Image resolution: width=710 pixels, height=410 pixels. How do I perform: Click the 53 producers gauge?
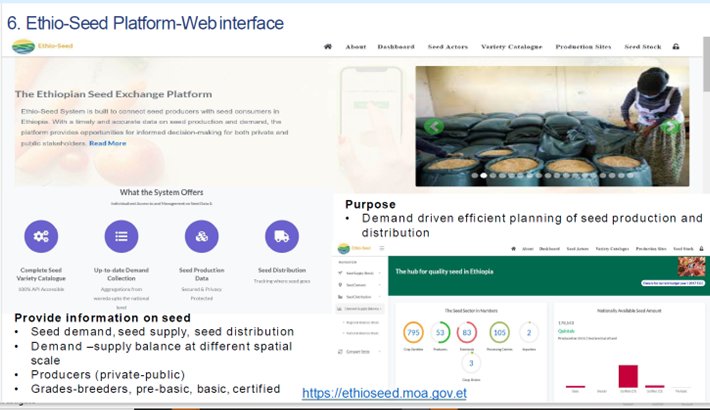440,333
